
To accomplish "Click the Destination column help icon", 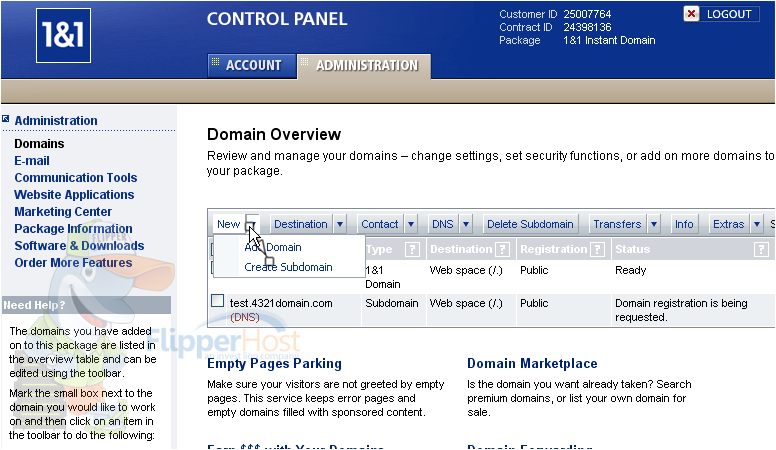I will 502,249.
